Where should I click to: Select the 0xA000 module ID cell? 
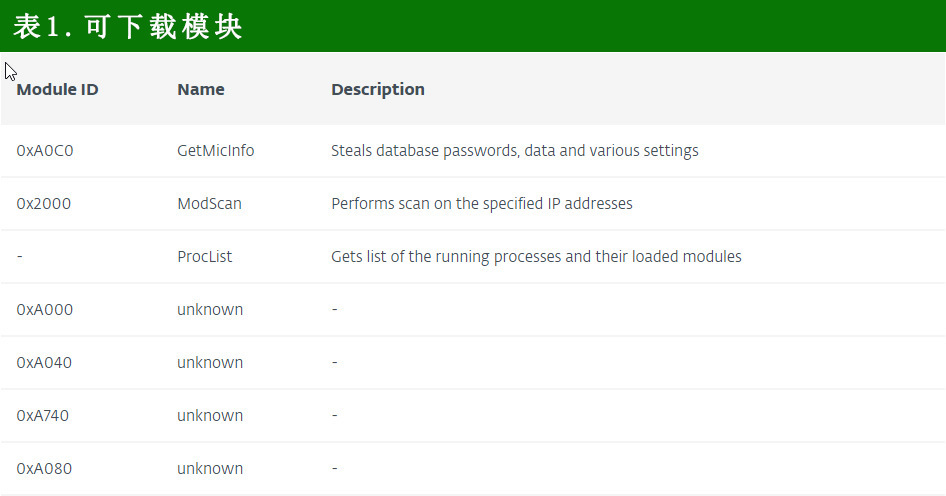tap(45, 310)
